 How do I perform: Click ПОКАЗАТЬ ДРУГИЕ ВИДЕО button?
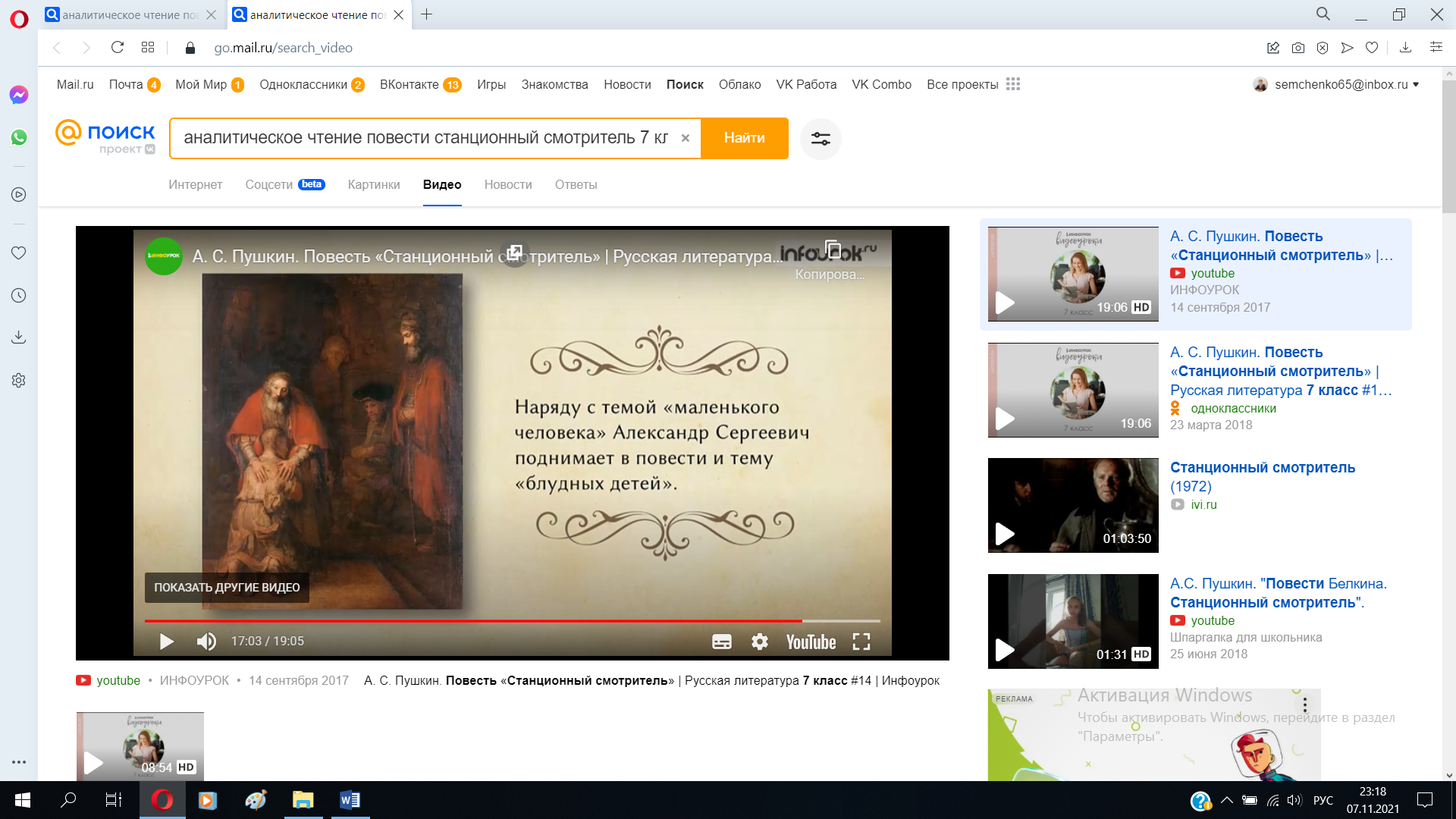(x=227, y=588)
